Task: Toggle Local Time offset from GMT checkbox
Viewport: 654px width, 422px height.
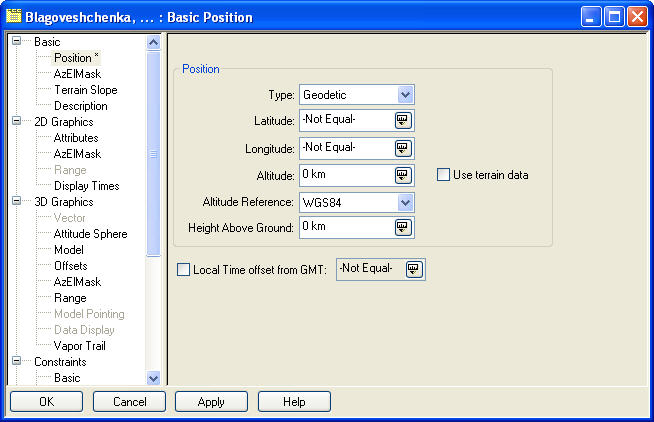Action: pyautogui.click(x=183, y=270)
